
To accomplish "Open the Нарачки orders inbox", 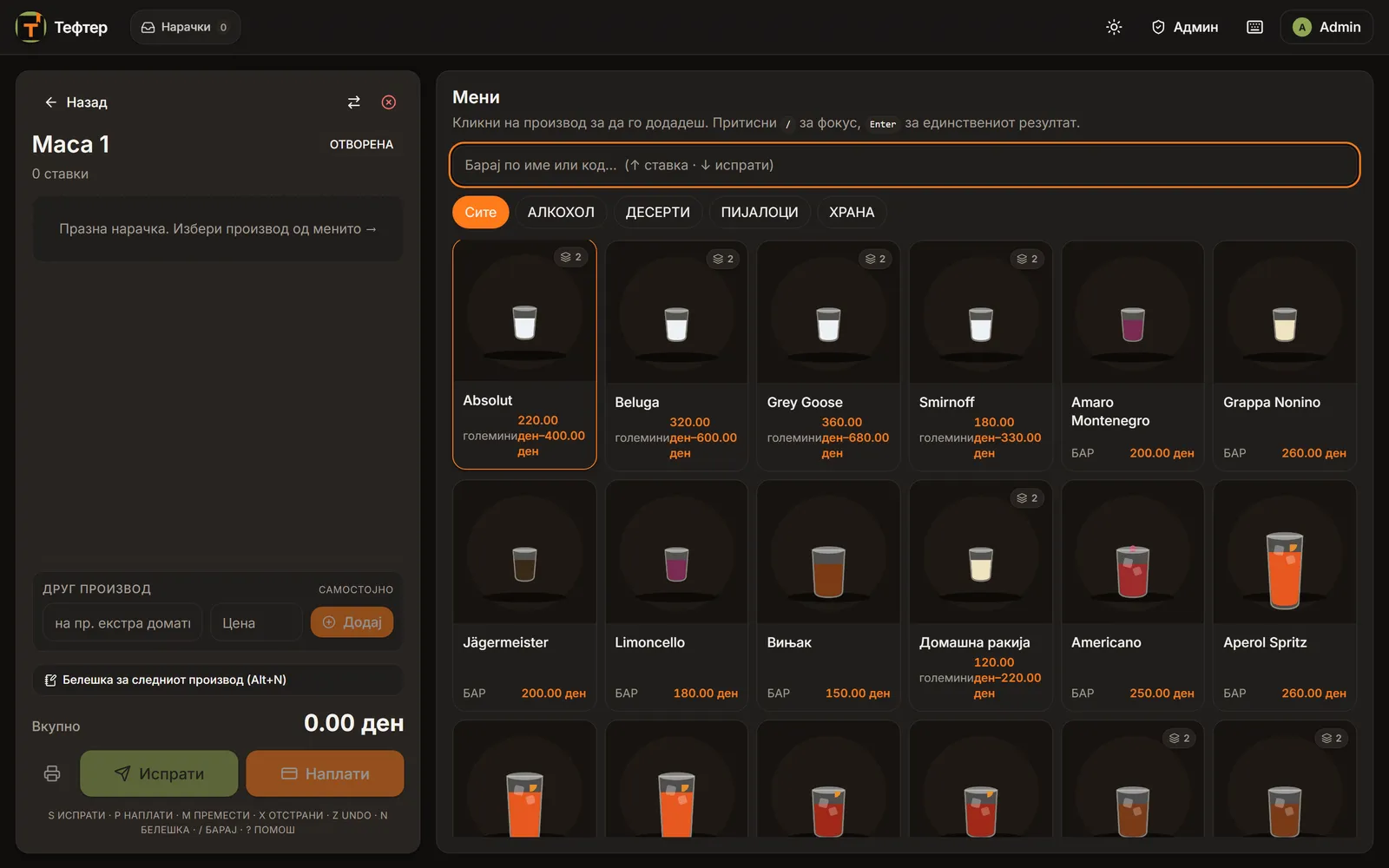I will pos(185,27).
